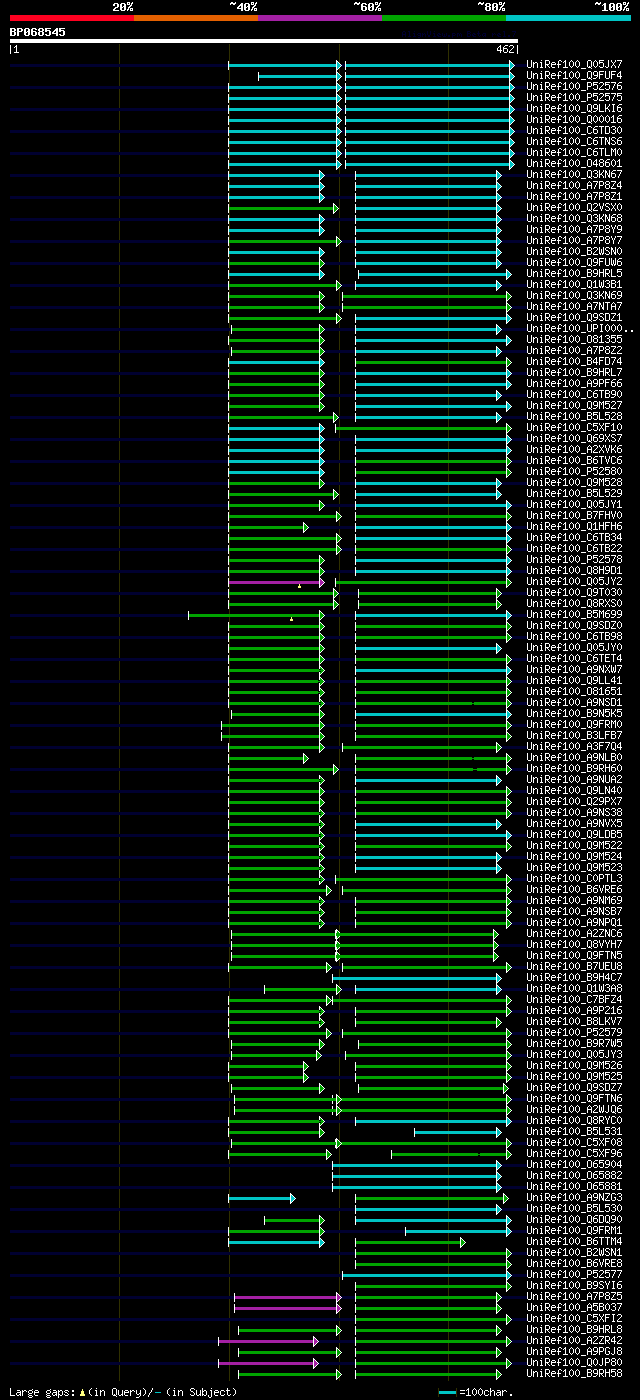Select the BP068545 query name

click(x=38, y=32)
